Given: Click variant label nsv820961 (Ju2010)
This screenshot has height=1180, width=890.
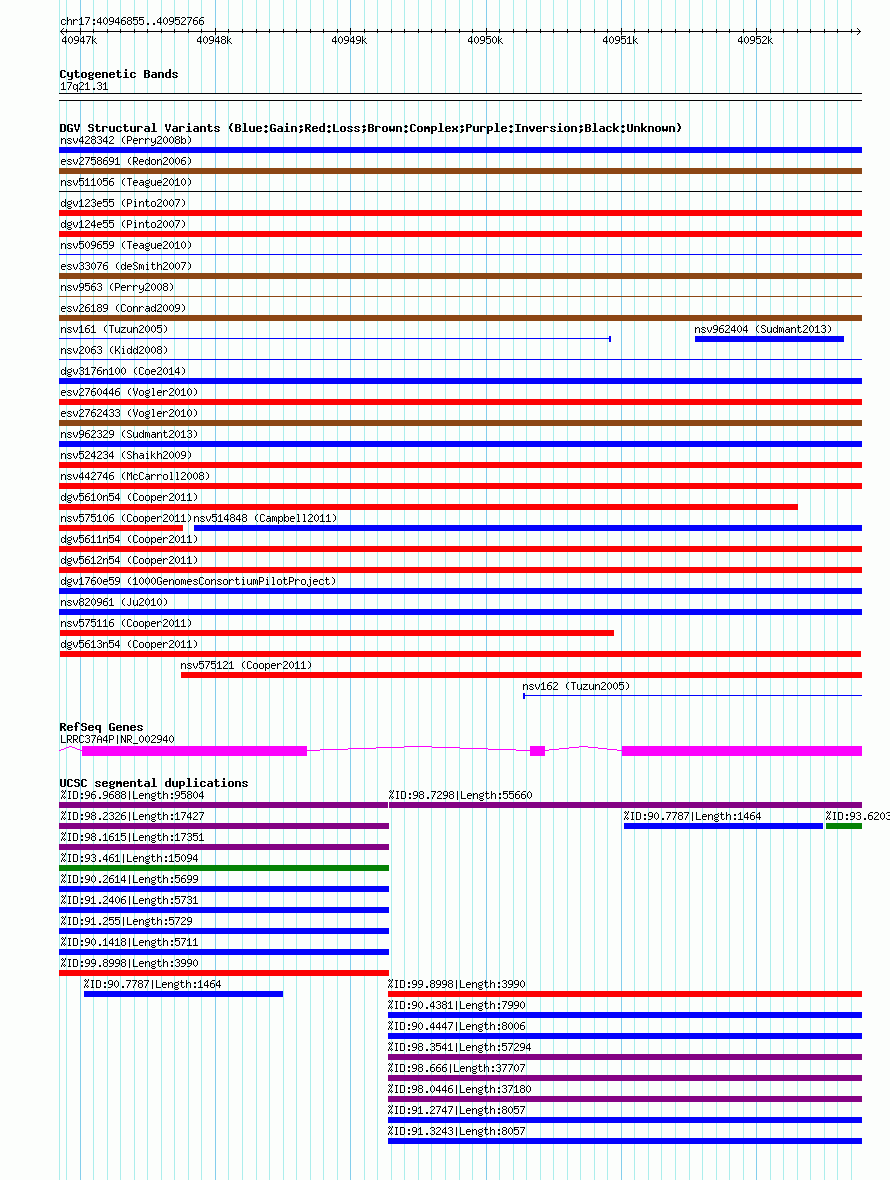Looking at the screenshot, I should 114,604.
